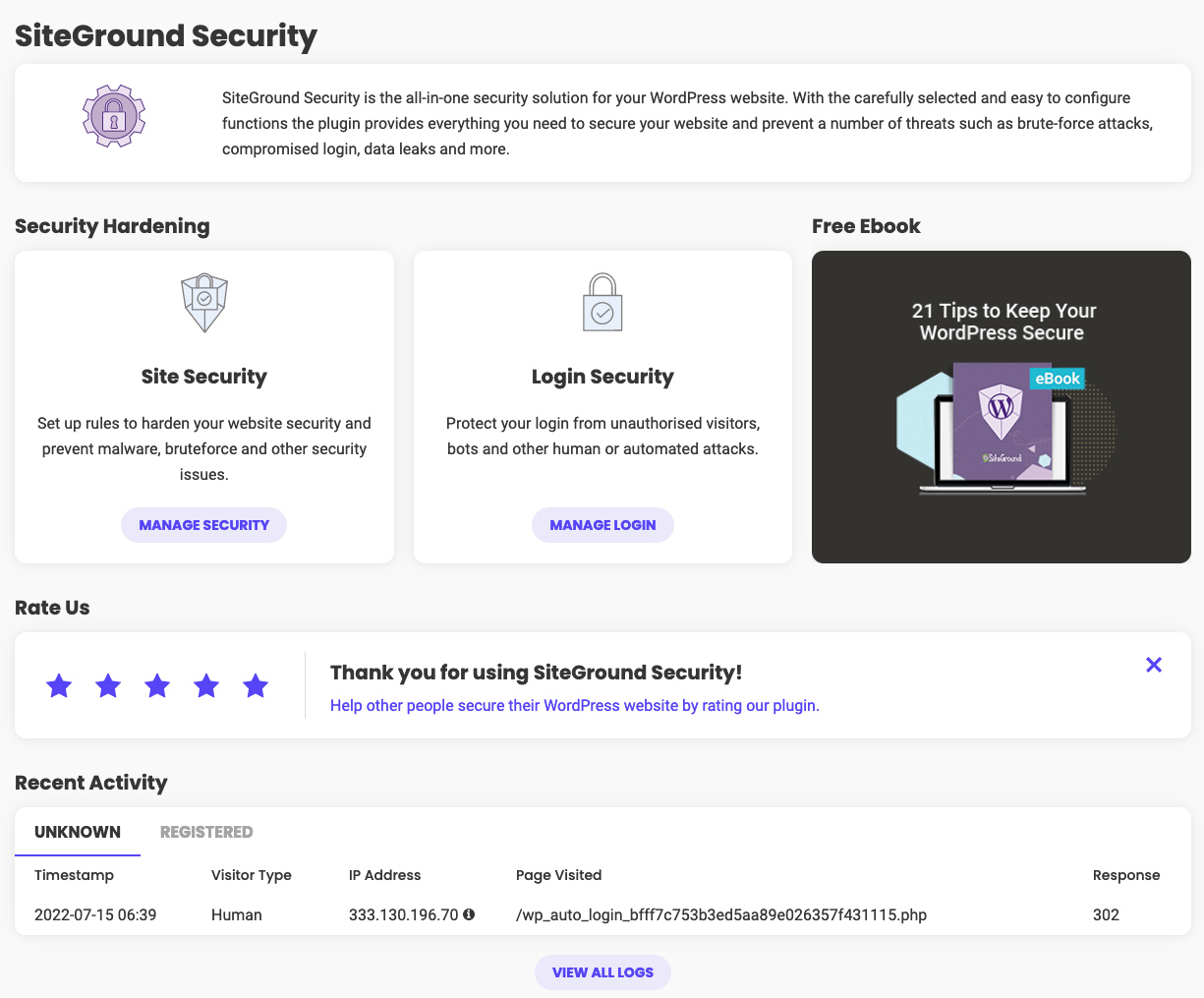
Task: Click the Thank you for using SiteGround Security text
Action: click(x=537, y=673)
